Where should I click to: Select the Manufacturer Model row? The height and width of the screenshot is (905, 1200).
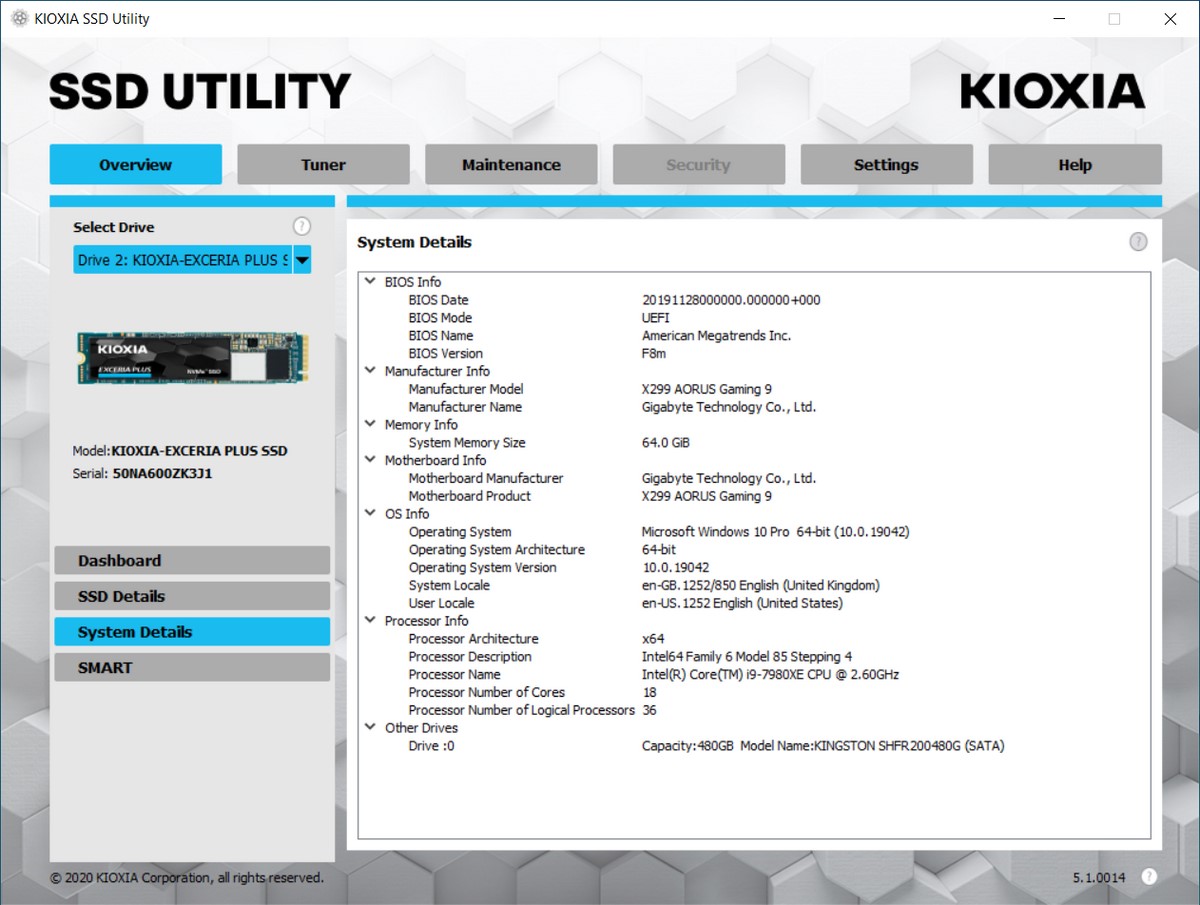(x=754, y=389)
